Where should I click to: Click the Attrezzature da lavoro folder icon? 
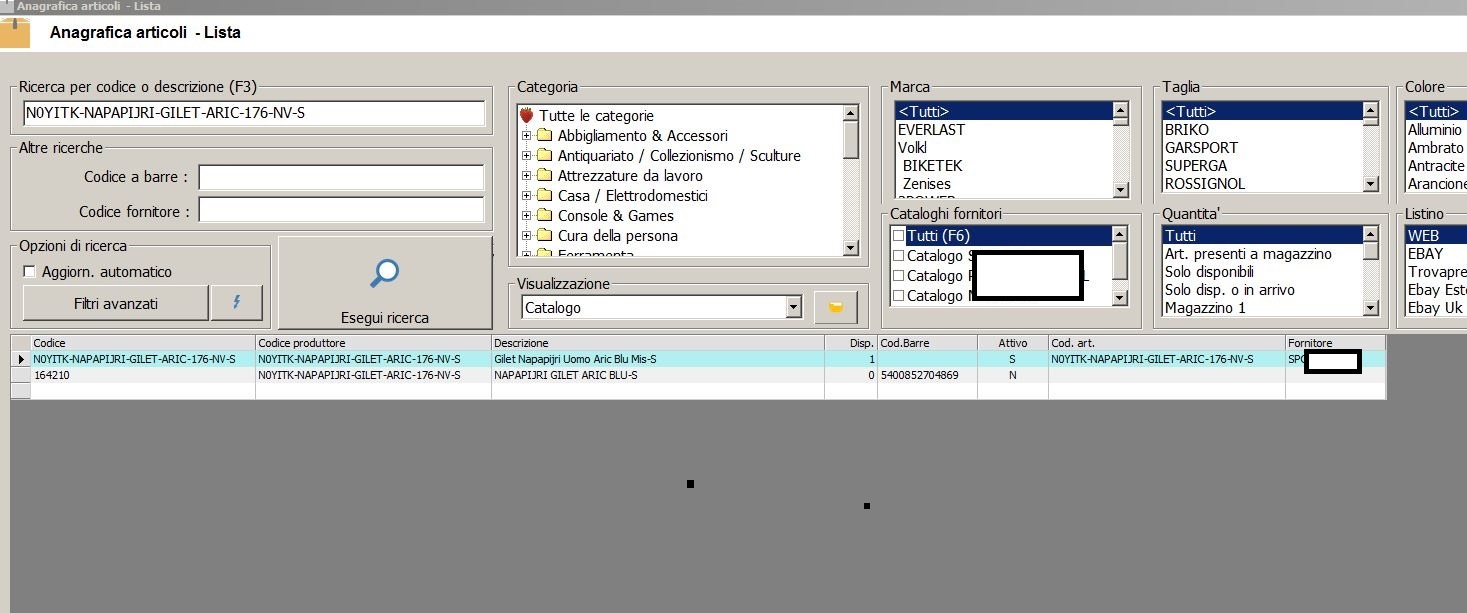[x=544, y=176]
